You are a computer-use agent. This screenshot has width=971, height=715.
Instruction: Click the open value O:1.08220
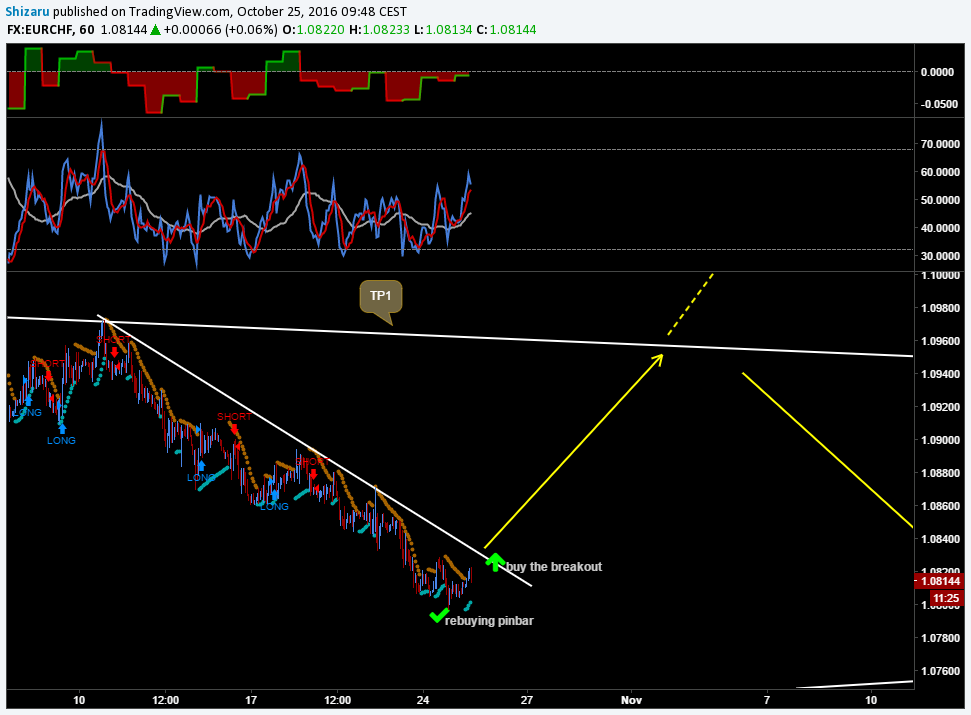(x=313, y=29)
